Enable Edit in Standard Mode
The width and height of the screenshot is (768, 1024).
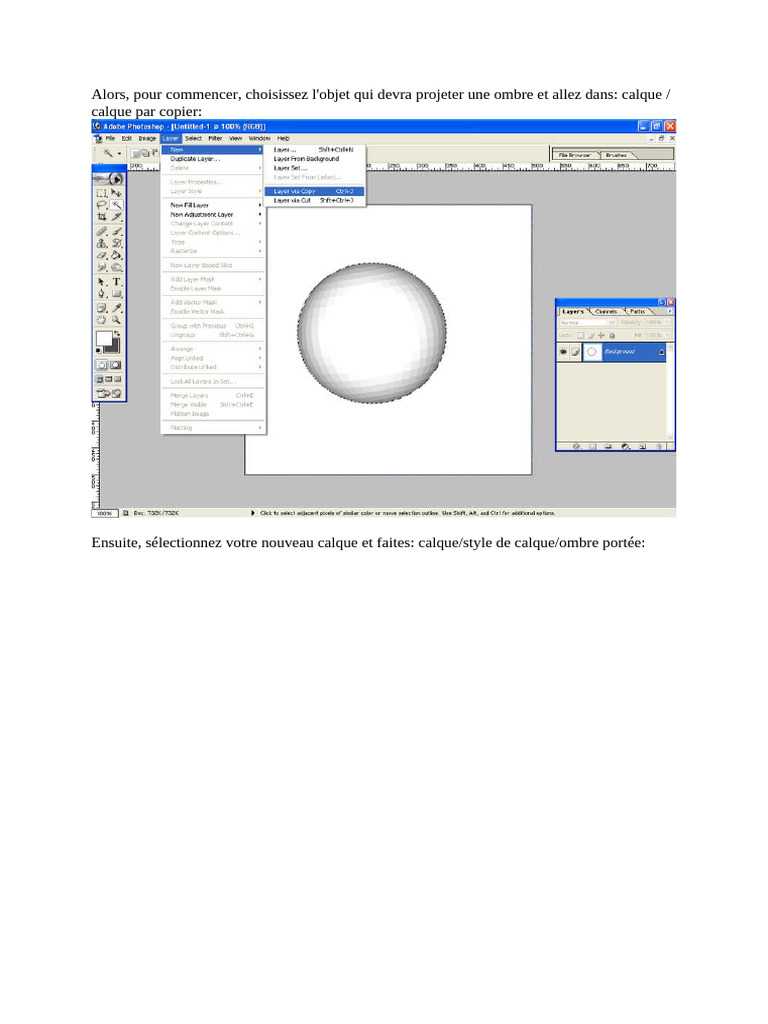[x=101, y=365]
